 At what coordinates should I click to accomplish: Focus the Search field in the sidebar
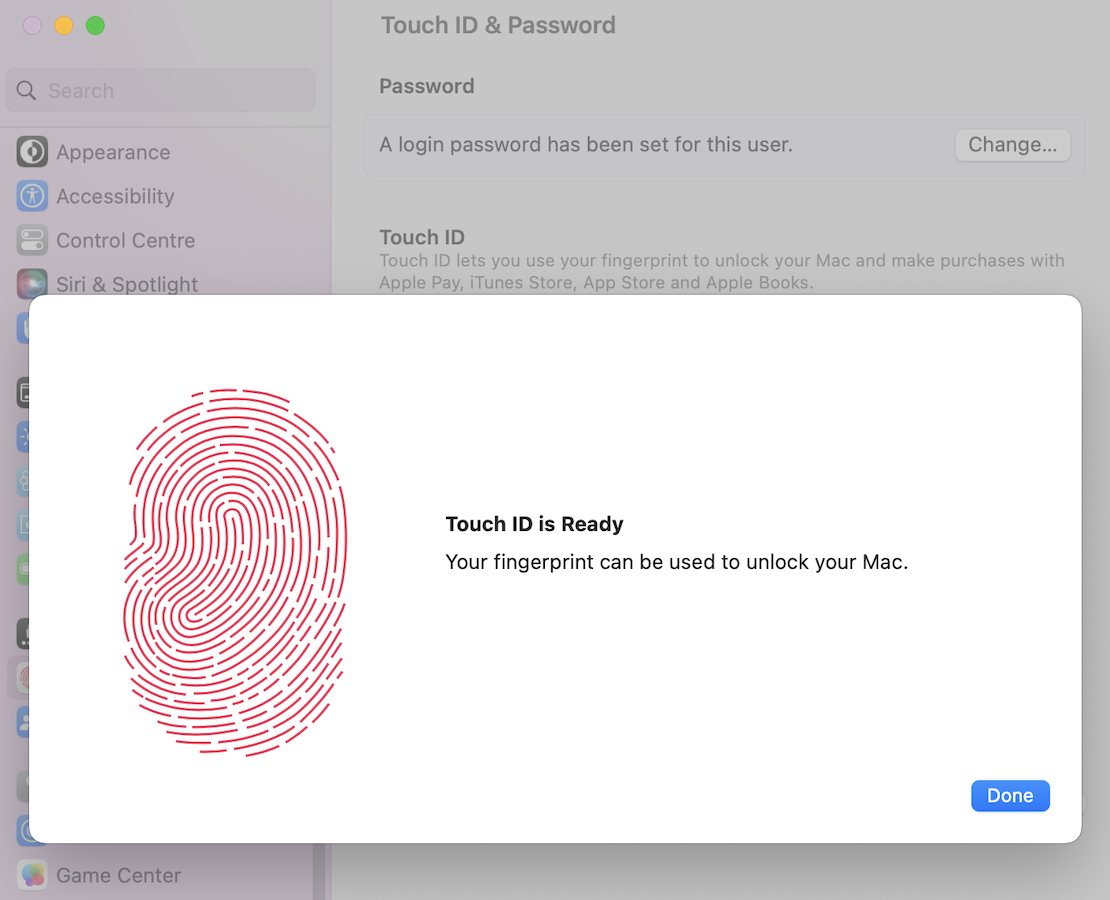[160, 91]
